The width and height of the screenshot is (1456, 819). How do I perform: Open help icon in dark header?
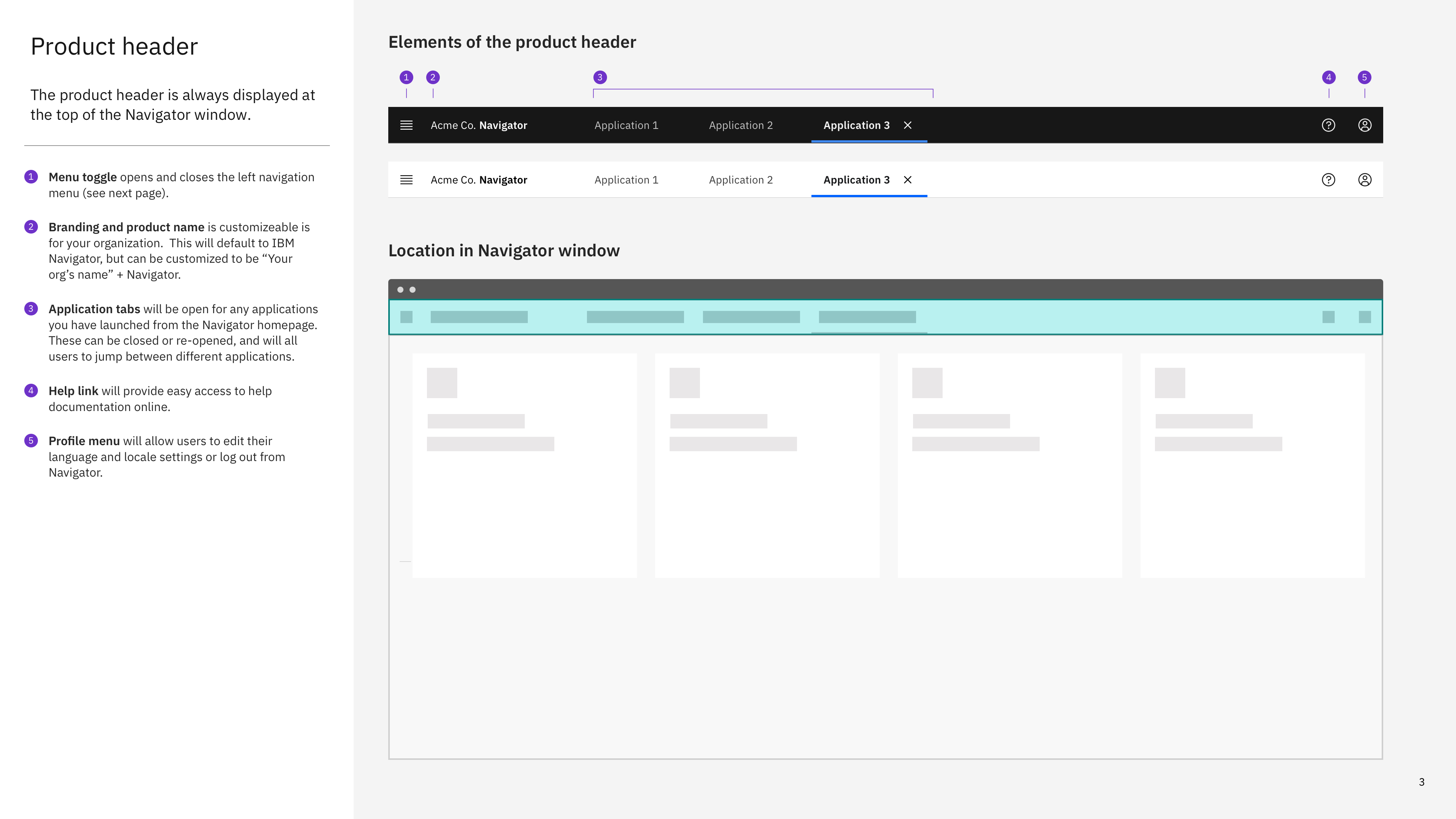(x=1328, y=125)
